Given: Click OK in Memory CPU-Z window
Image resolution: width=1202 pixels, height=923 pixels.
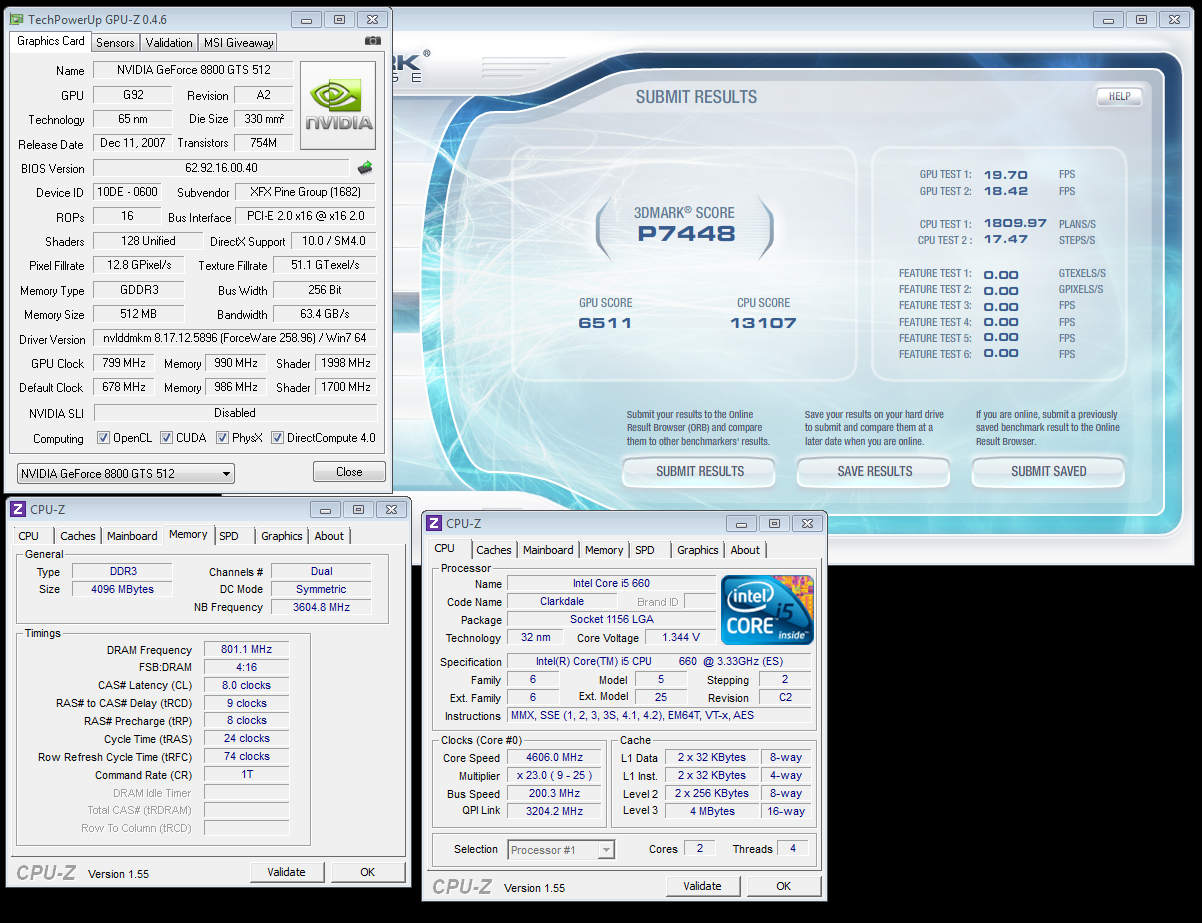Looking at the screenshot, I should (367, 872).
